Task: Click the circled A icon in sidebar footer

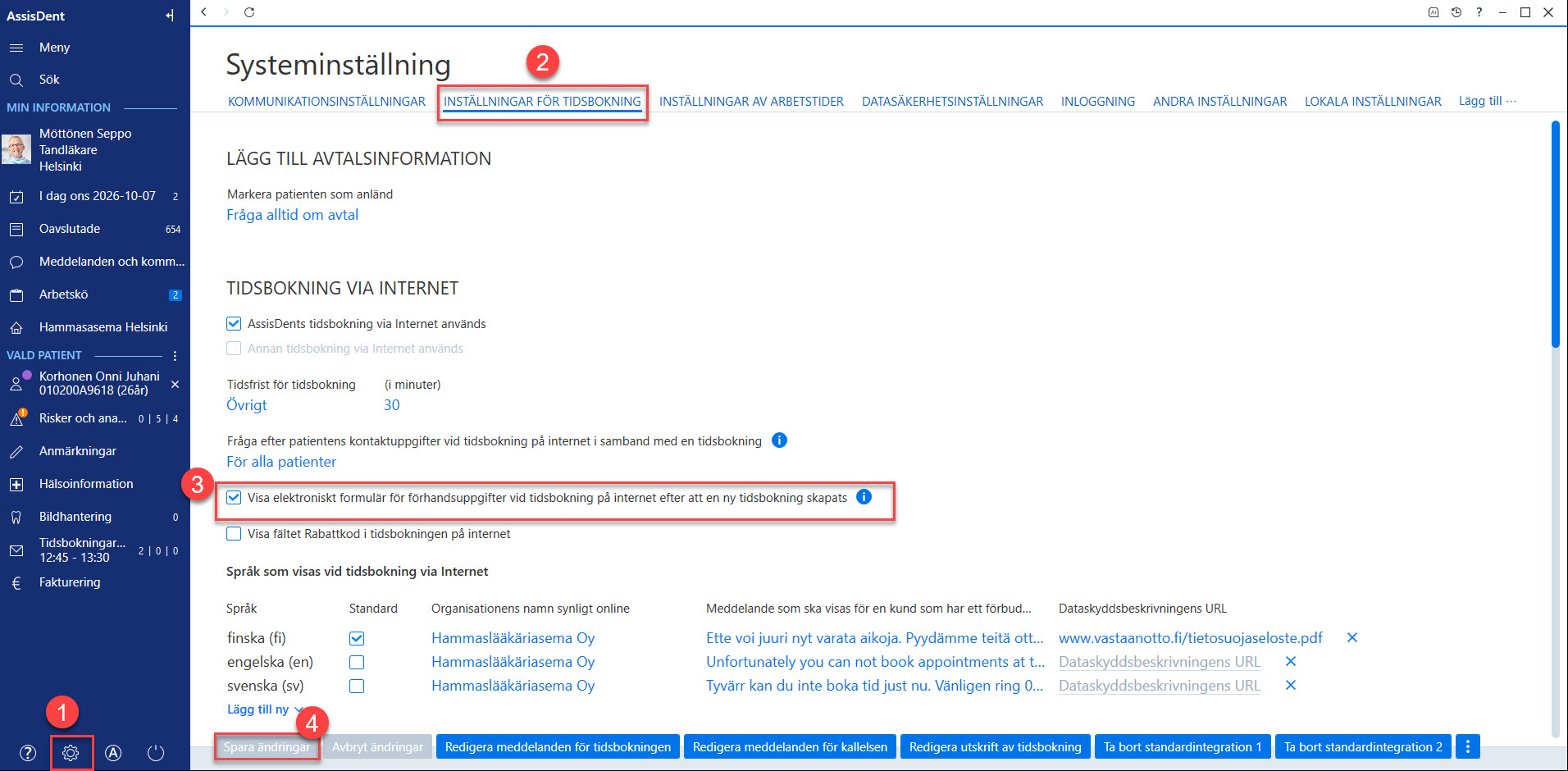Action: pyautogui.click(x=113, y=753)
